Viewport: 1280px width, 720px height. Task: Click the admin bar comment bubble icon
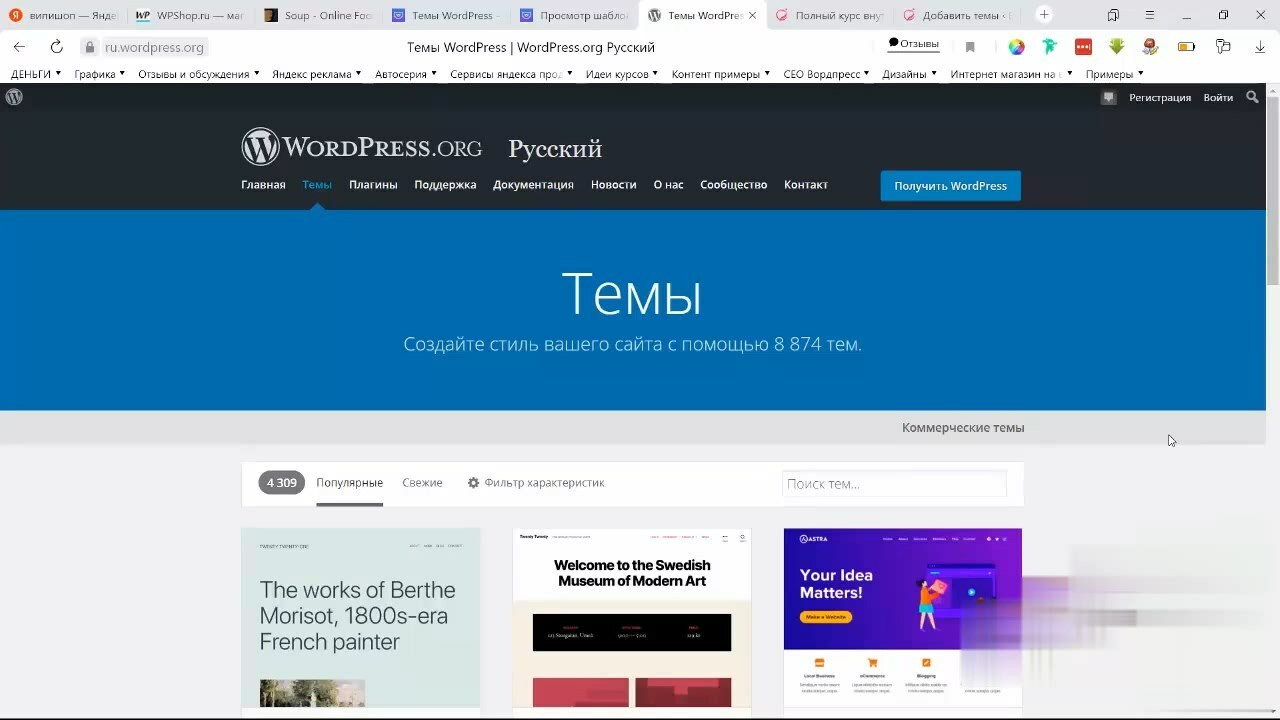point(1108,97)
